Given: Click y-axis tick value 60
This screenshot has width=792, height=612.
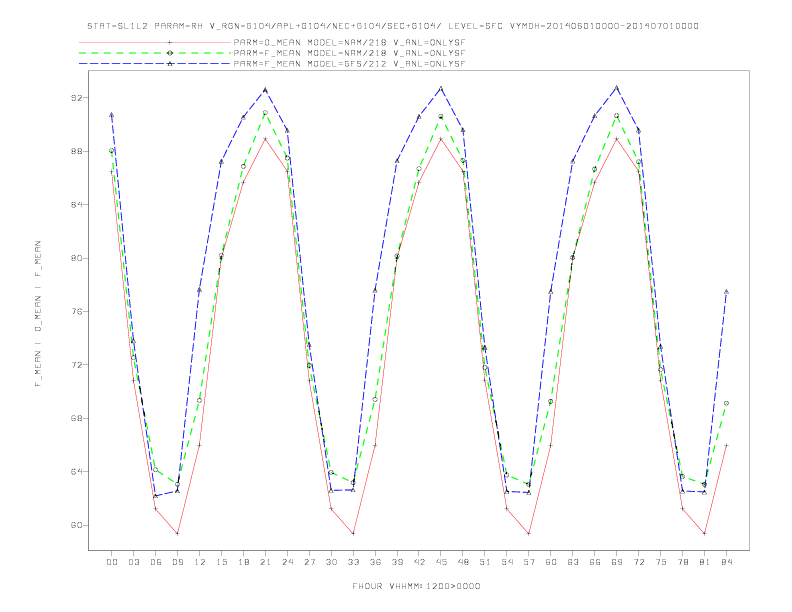Looking at the screenshot, I should tap(76, 526).
